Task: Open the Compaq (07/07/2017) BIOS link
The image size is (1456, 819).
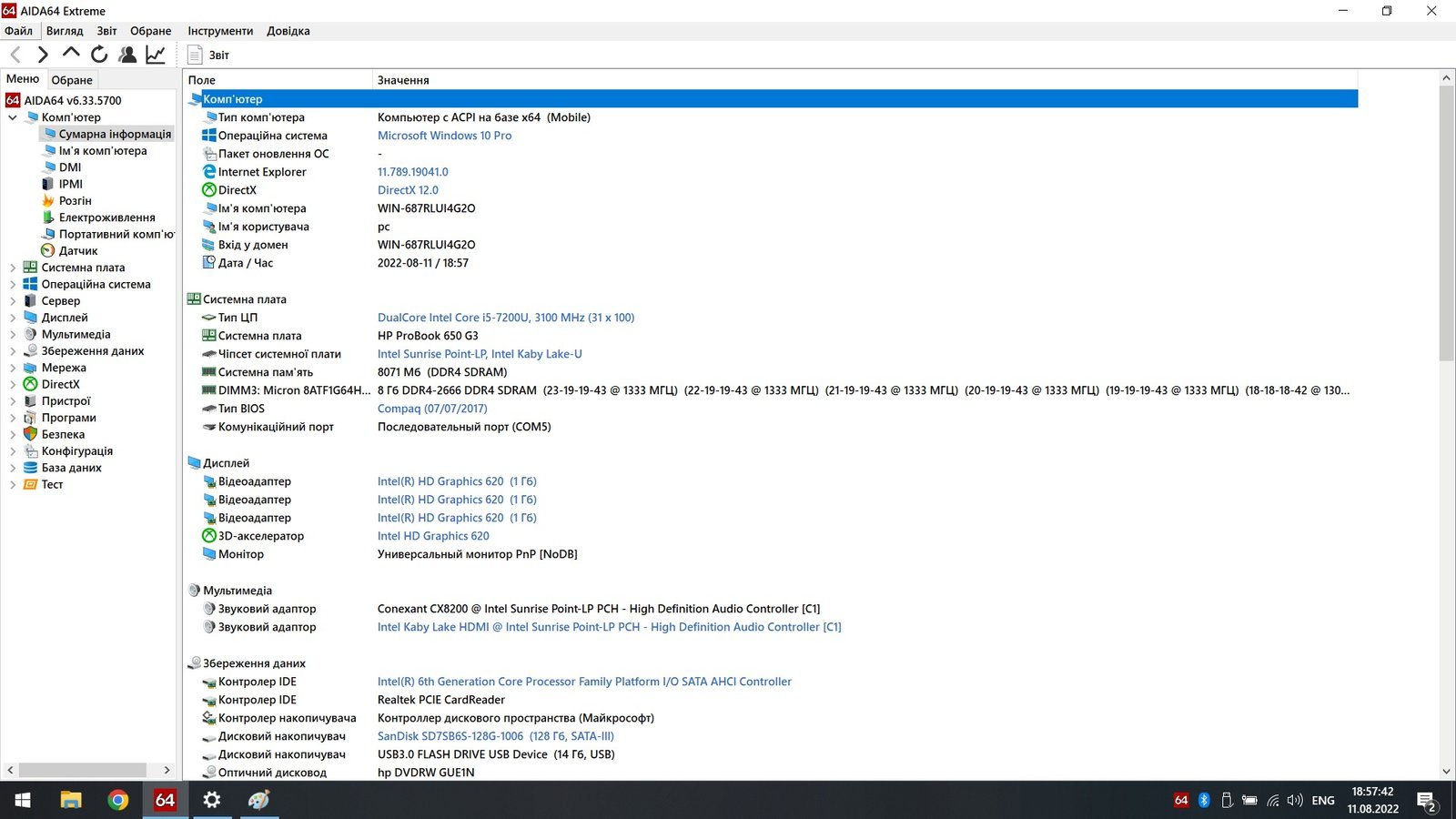Action: pos(432,409)
